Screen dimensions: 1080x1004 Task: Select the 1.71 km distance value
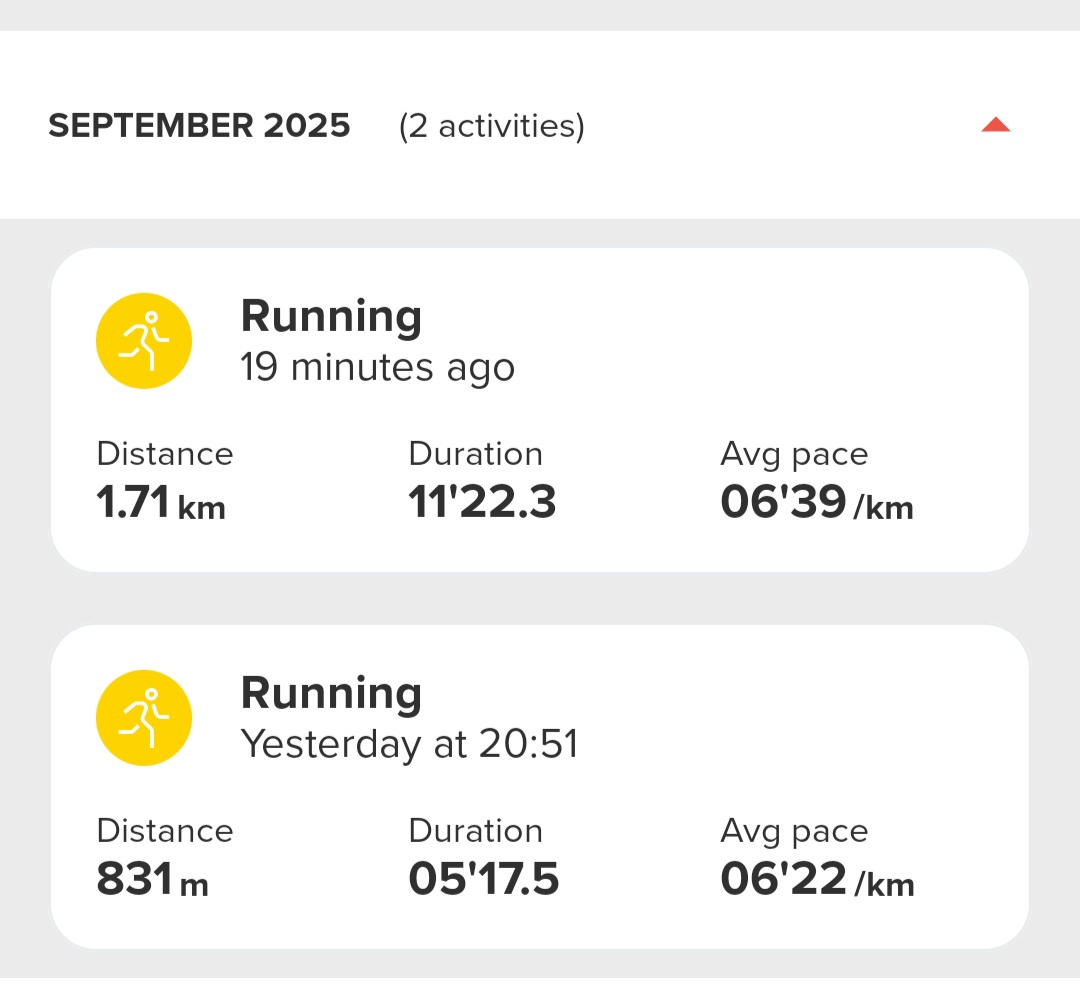(161, 502)
